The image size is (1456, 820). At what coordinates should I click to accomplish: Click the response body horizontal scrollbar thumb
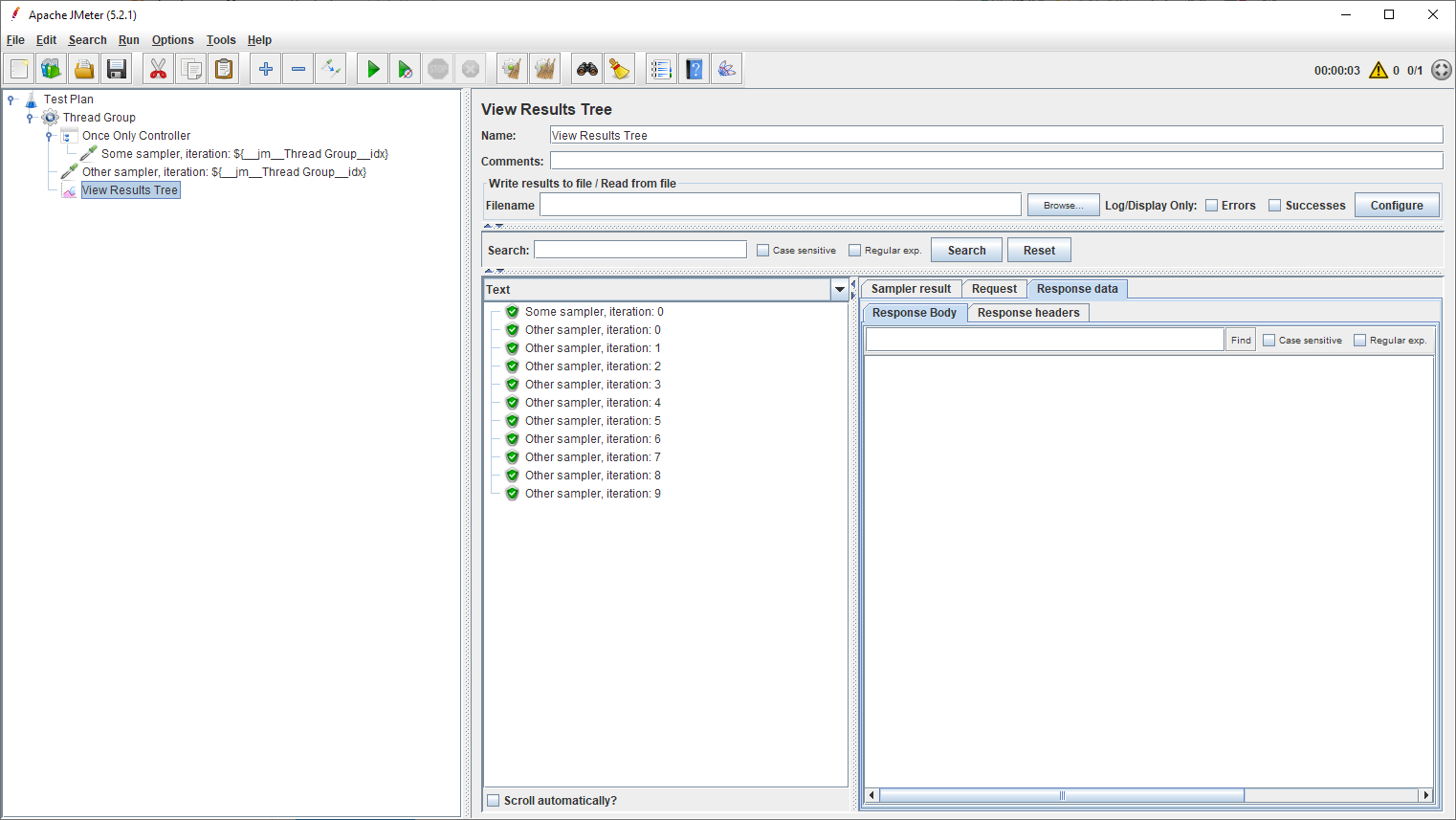[1062, 795]
